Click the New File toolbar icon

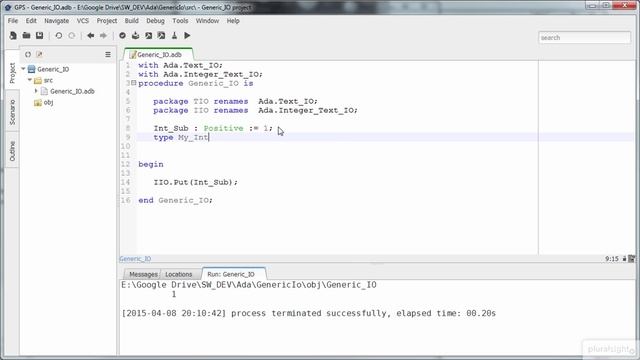click(13, 36)
